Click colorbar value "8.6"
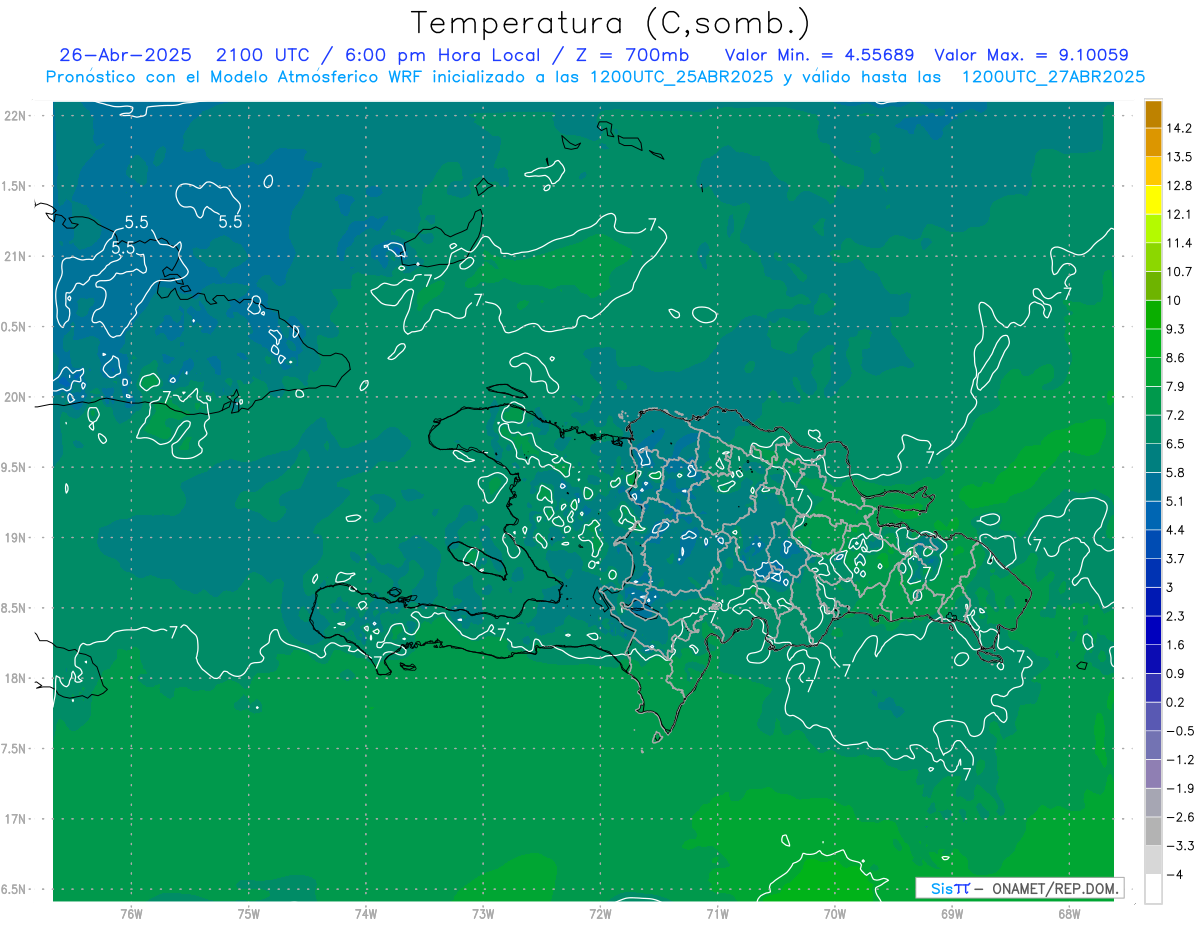Viewport: 1200px width, 927px height. click(x=1176, y=357)
